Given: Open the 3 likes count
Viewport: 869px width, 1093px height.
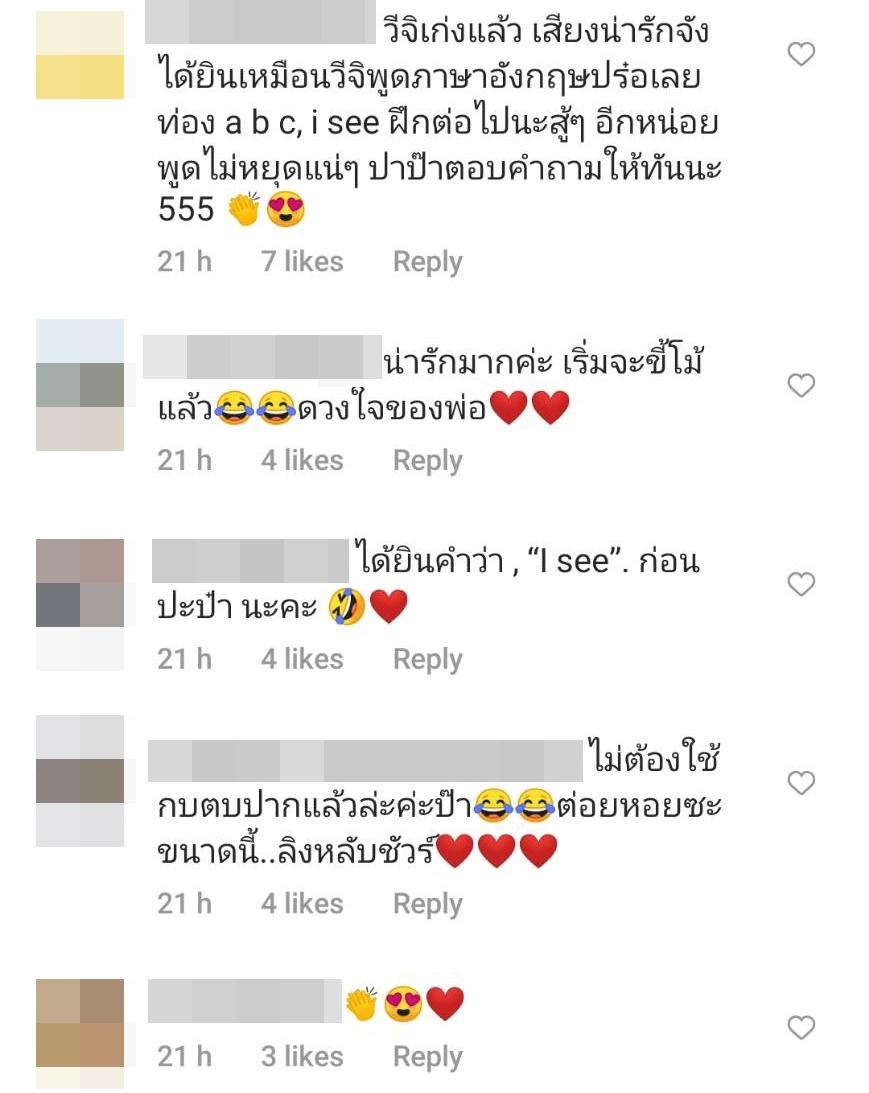Looking at the screenshot, I should [302, 1057].
